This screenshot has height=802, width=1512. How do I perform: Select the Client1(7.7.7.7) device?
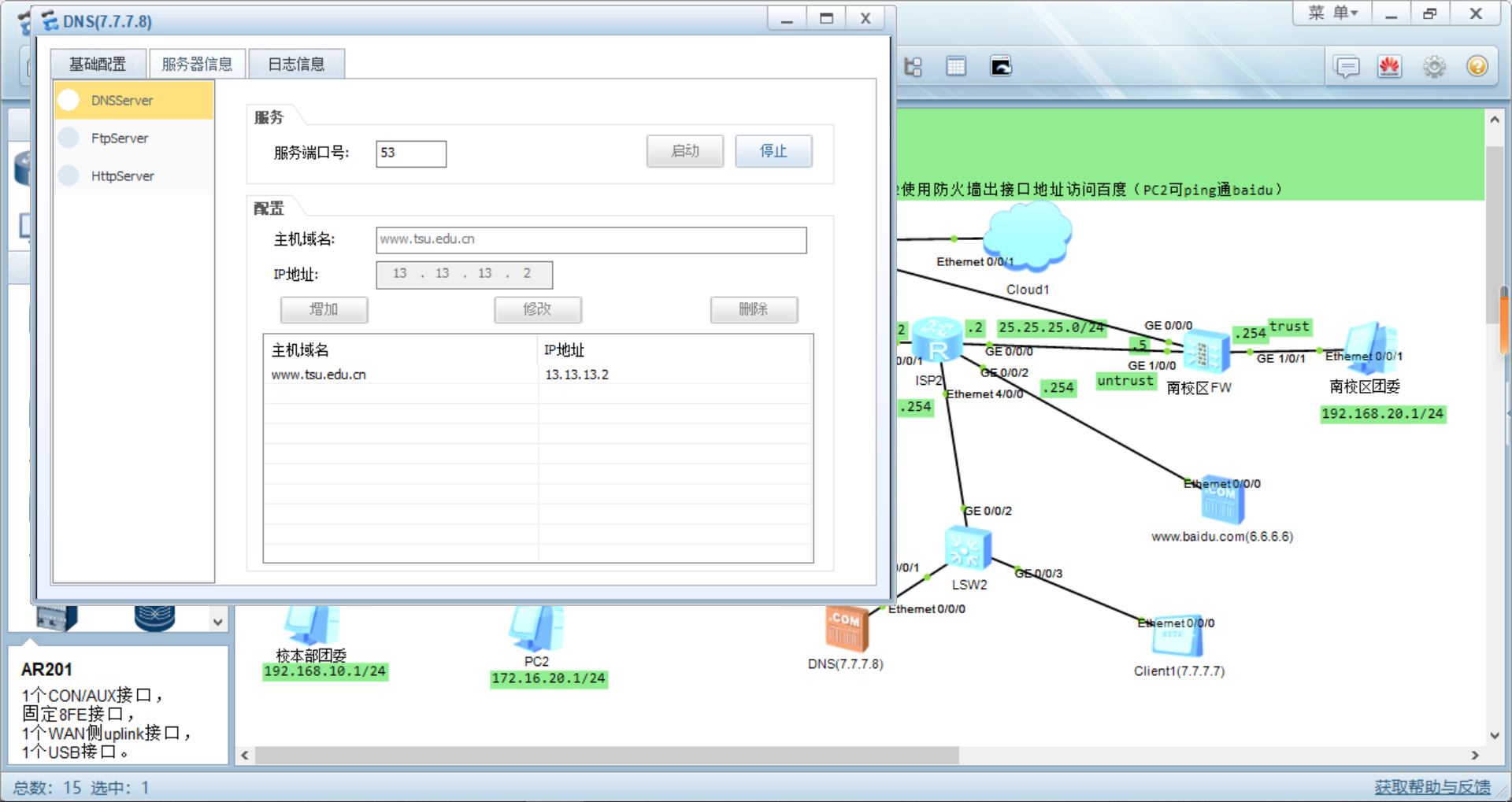click(x=1177, y=637)
